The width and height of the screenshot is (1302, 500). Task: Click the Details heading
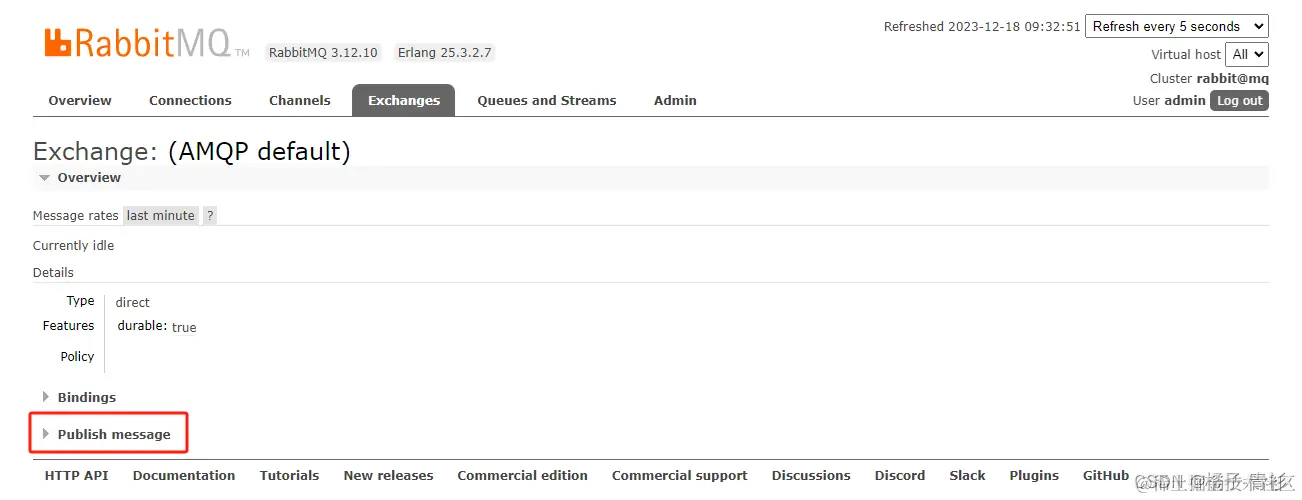point(53,272)
